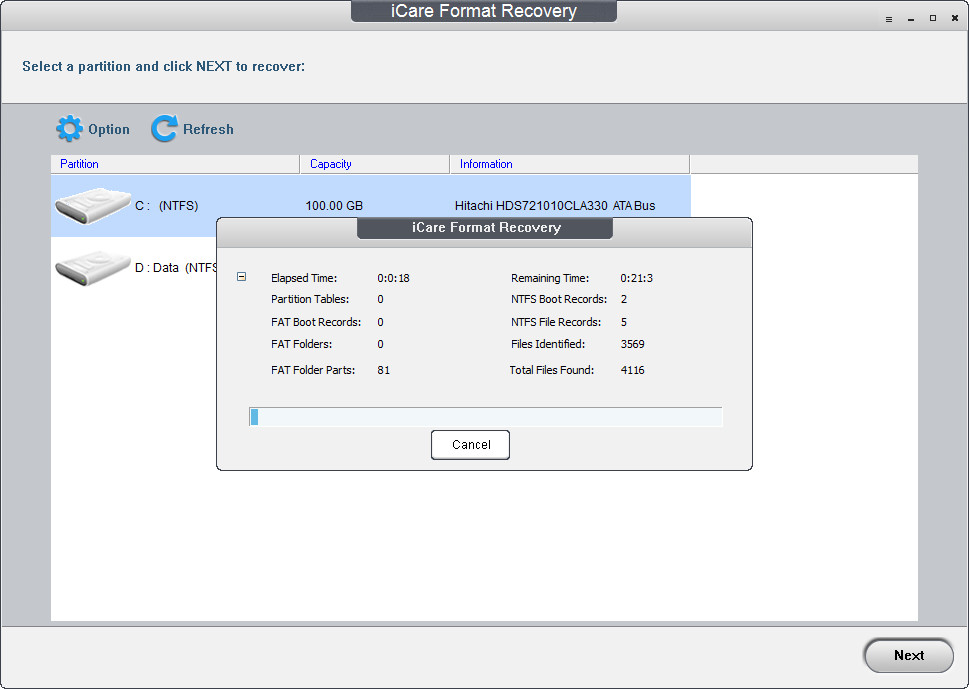Click the Next button
The image size is (969, 689).
[x=908, y=656]
